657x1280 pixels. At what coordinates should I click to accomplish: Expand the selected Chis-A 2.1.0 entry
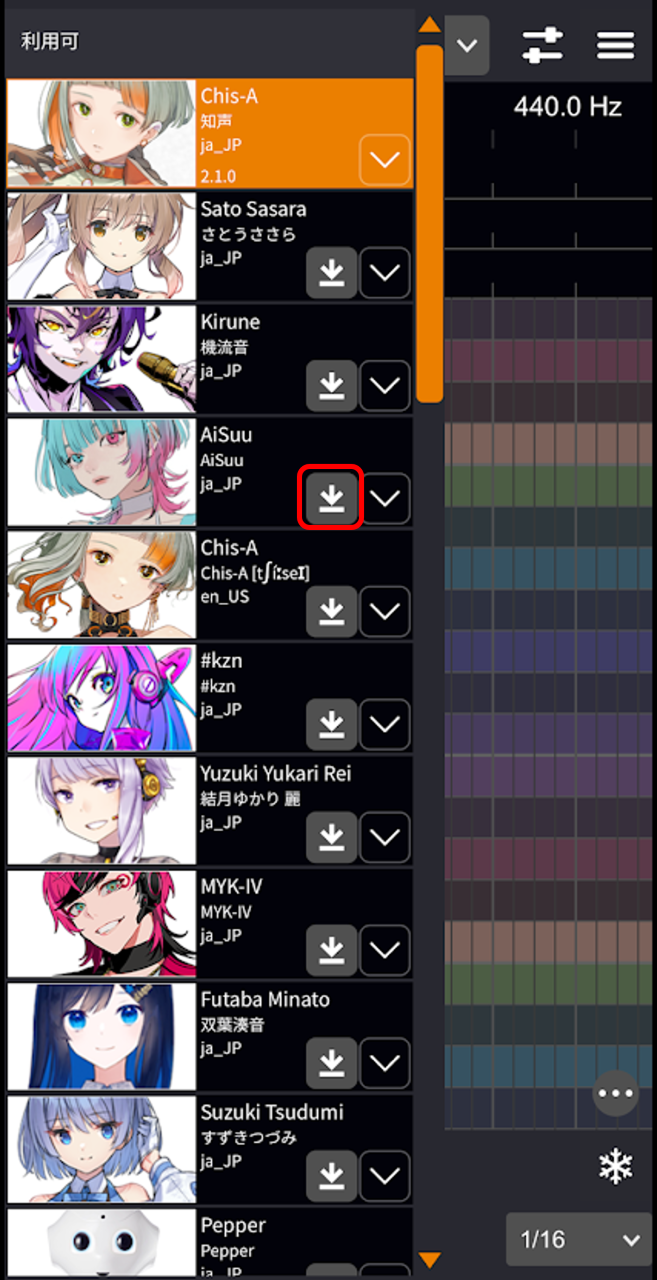click(385, 160)
